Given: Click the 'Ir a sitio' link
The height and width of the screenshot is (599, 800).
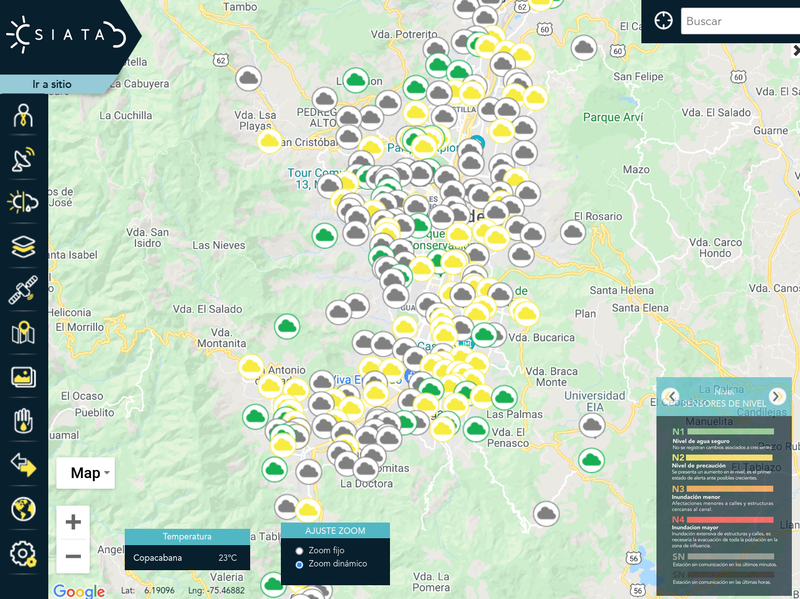Looking at the screenshot, I should [x=52, y=85].
